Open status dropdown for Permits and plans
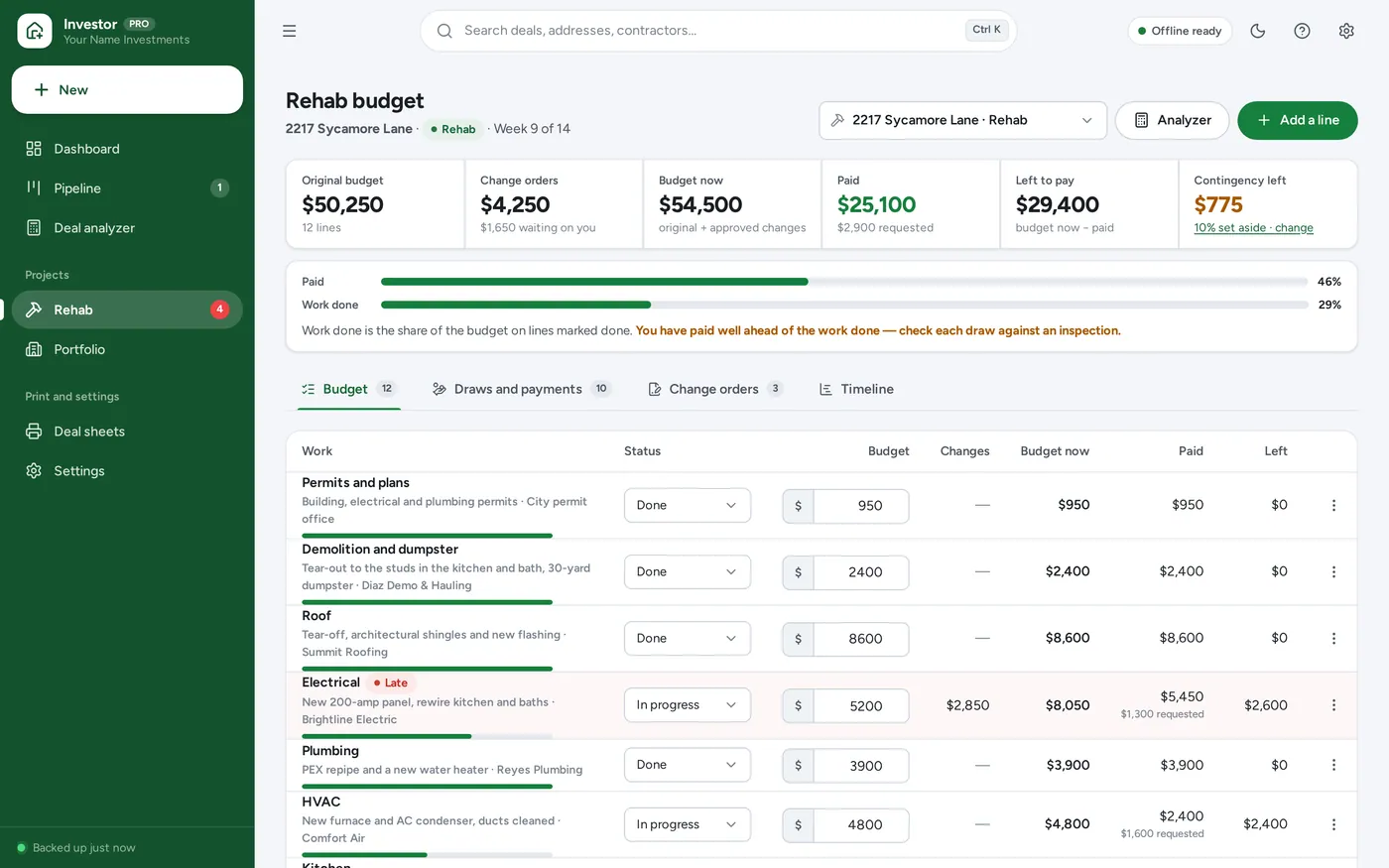1389x868 pixels. coord(688,505)
